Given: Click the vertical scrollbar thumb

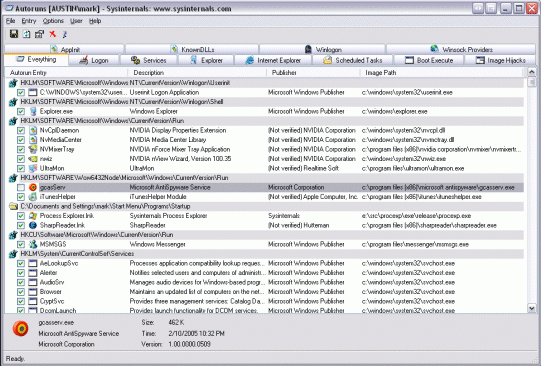Looking at the screenshot, I should pos(531,82).
